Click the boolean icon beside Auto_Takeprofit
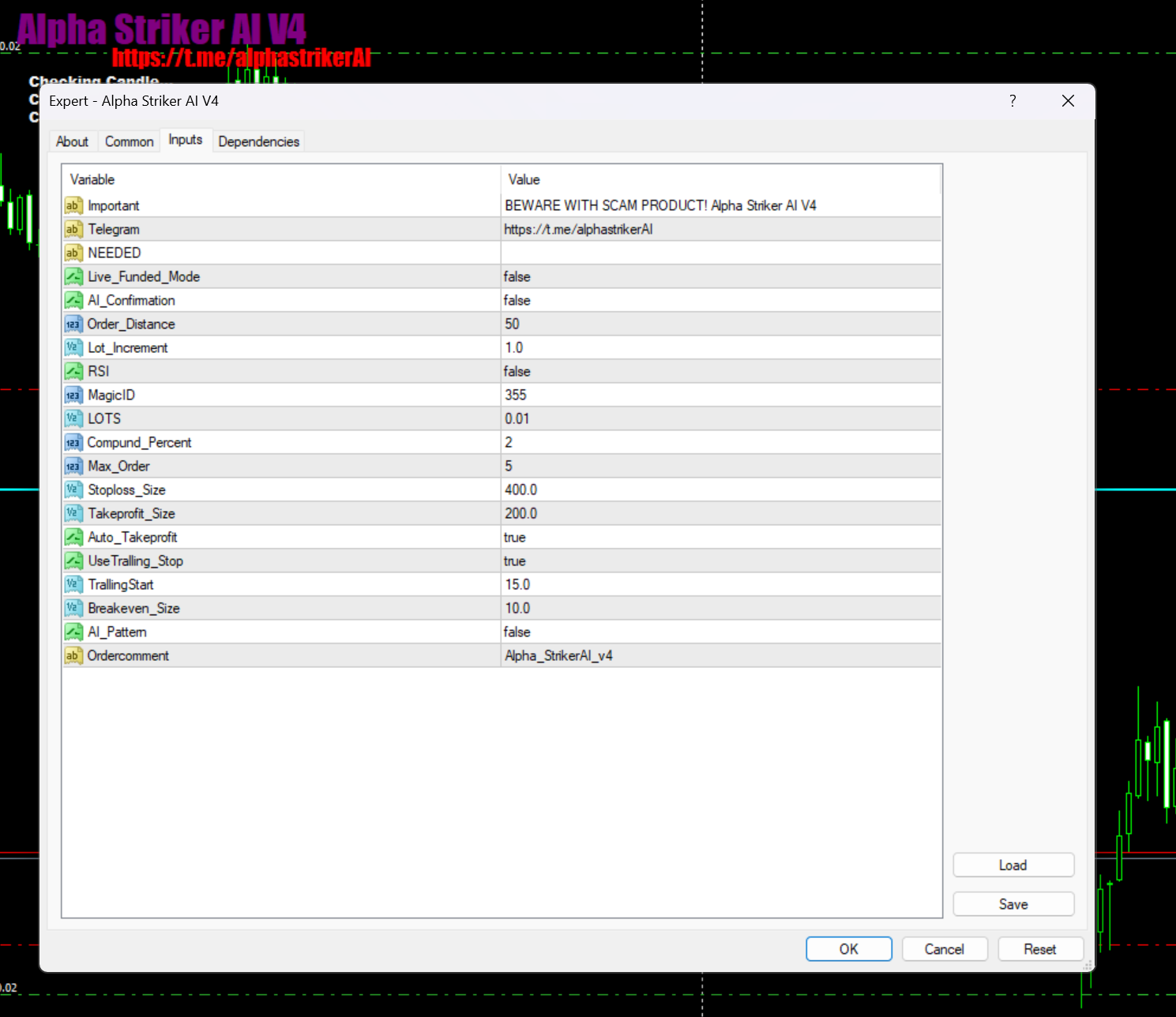 point(73,537)
